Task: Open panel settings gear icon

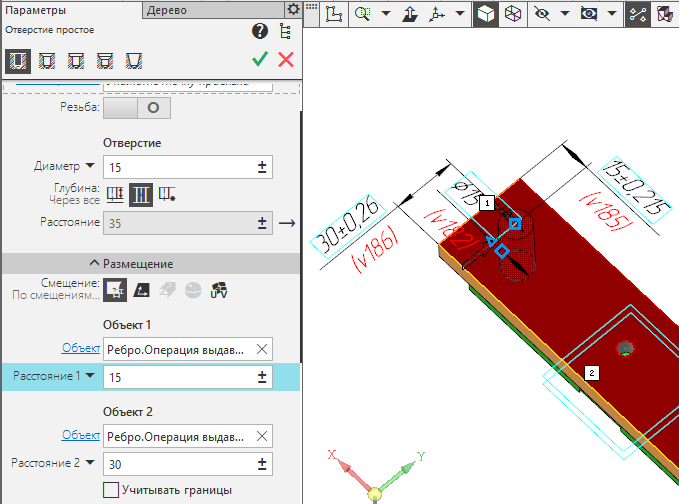Action: pos(293,9)
